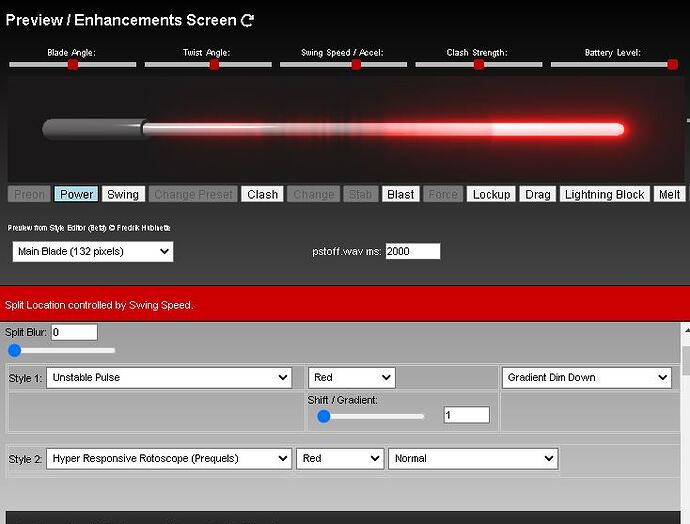Trigger the Swing effect
Viewport: 690px width, 524px height.
pyautogui.click(x=123, y=194)
